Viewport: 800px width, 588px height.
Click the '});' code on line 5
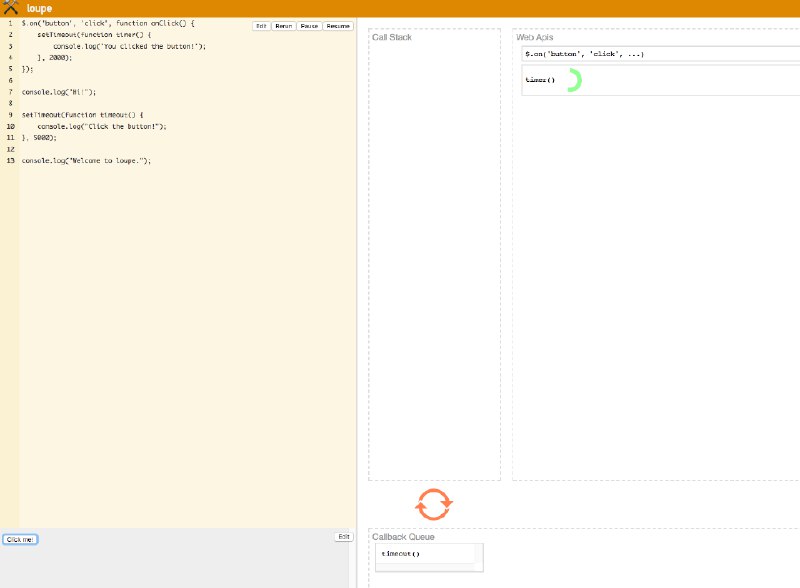(28, 69)
